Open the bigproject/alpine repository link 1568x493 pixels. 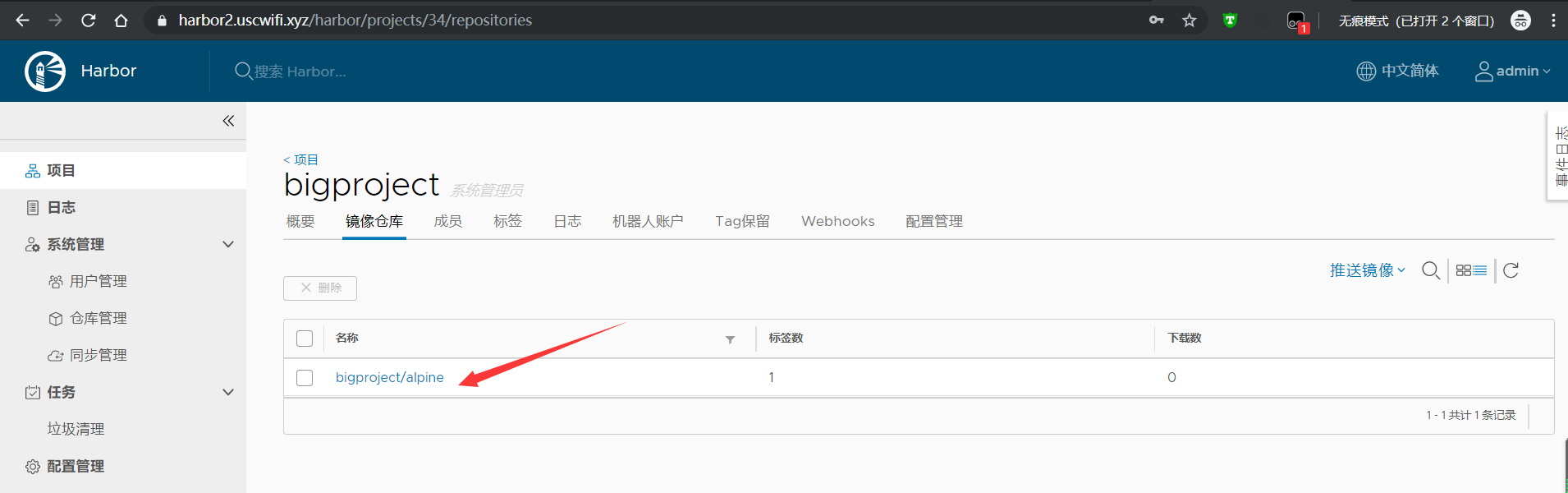tap(390, 377)
